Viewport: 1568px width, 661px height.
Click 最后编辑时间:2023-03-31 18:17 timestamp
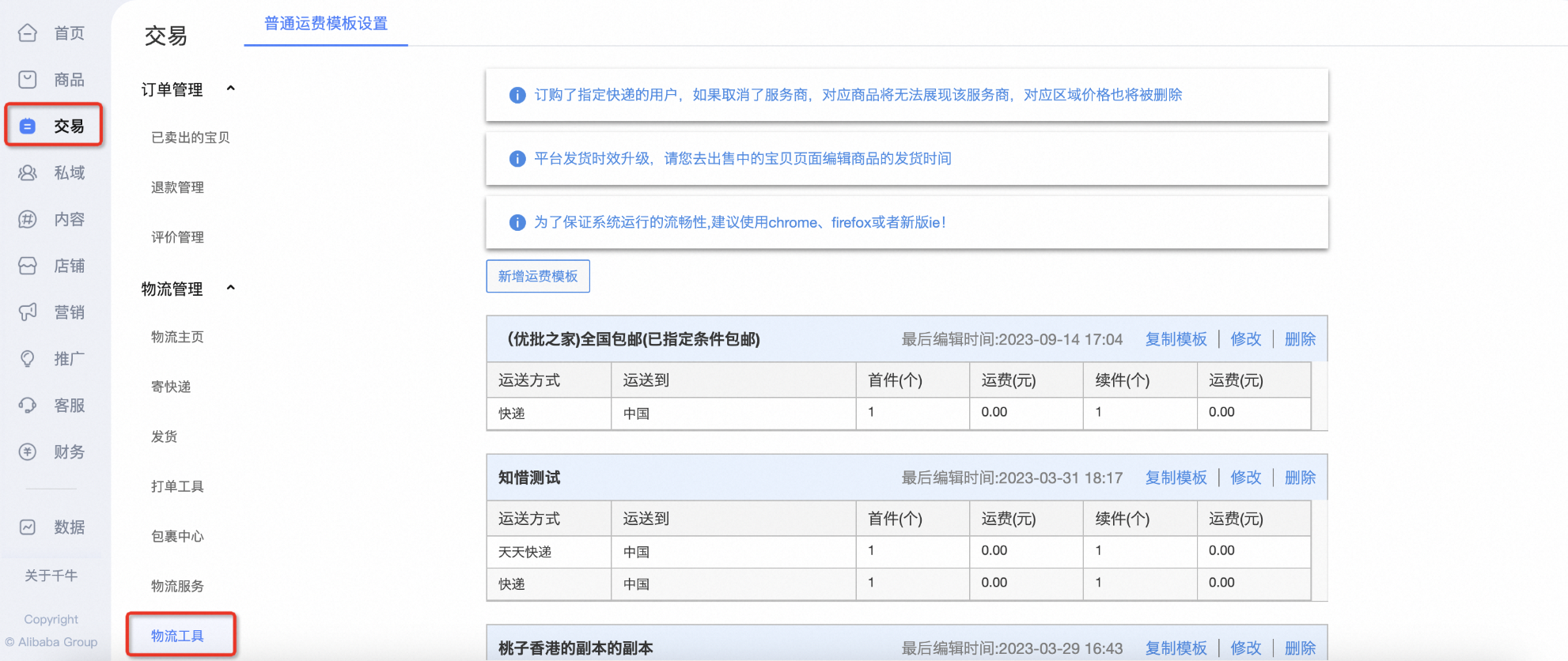click(x=1012, y=478)
